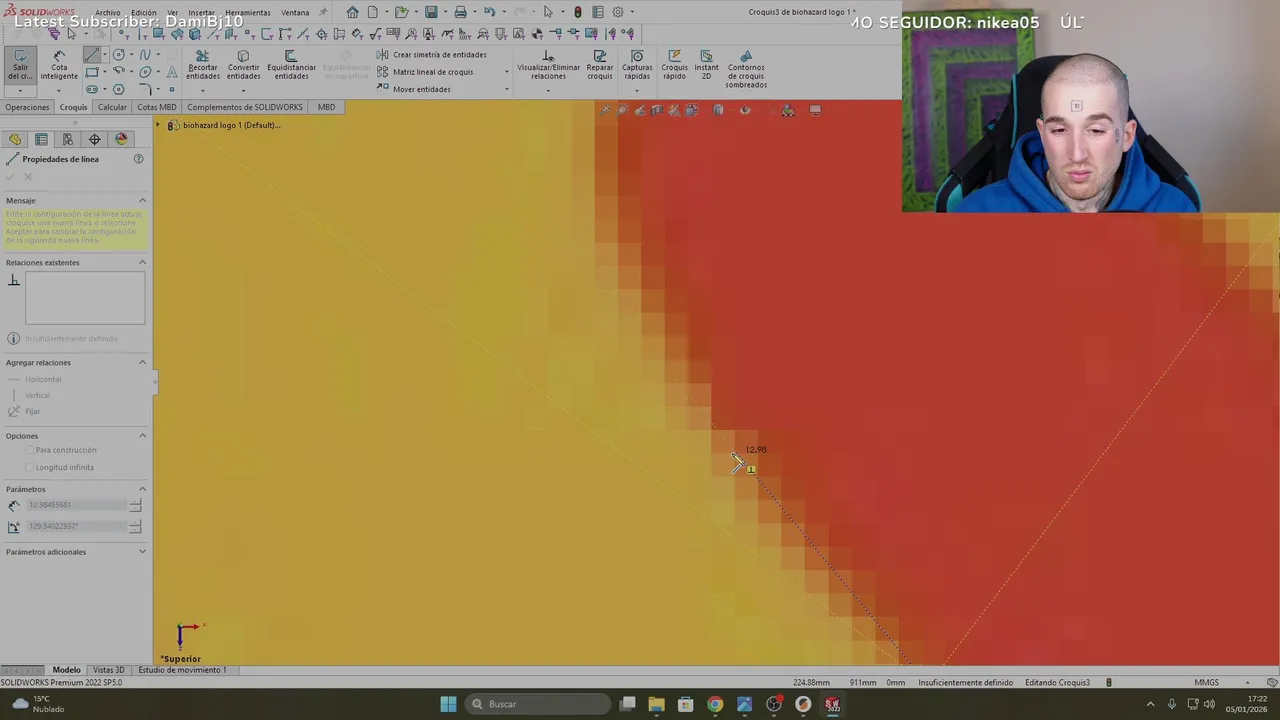Switch to the Cotas MBD tab
This screenshot has width=1280, height=720.
point(156,107)
